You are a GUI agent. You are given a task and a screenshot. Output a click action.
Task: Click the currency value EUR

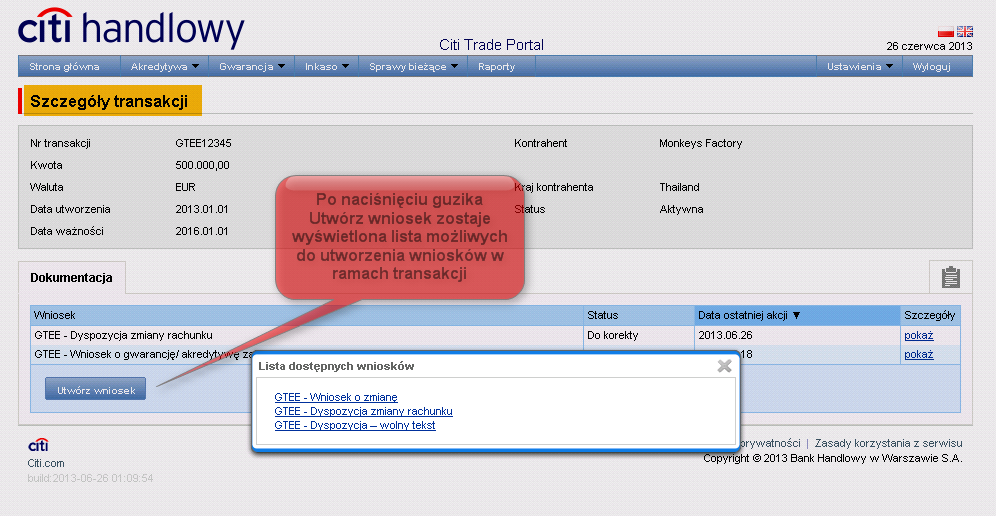(185, 187)
